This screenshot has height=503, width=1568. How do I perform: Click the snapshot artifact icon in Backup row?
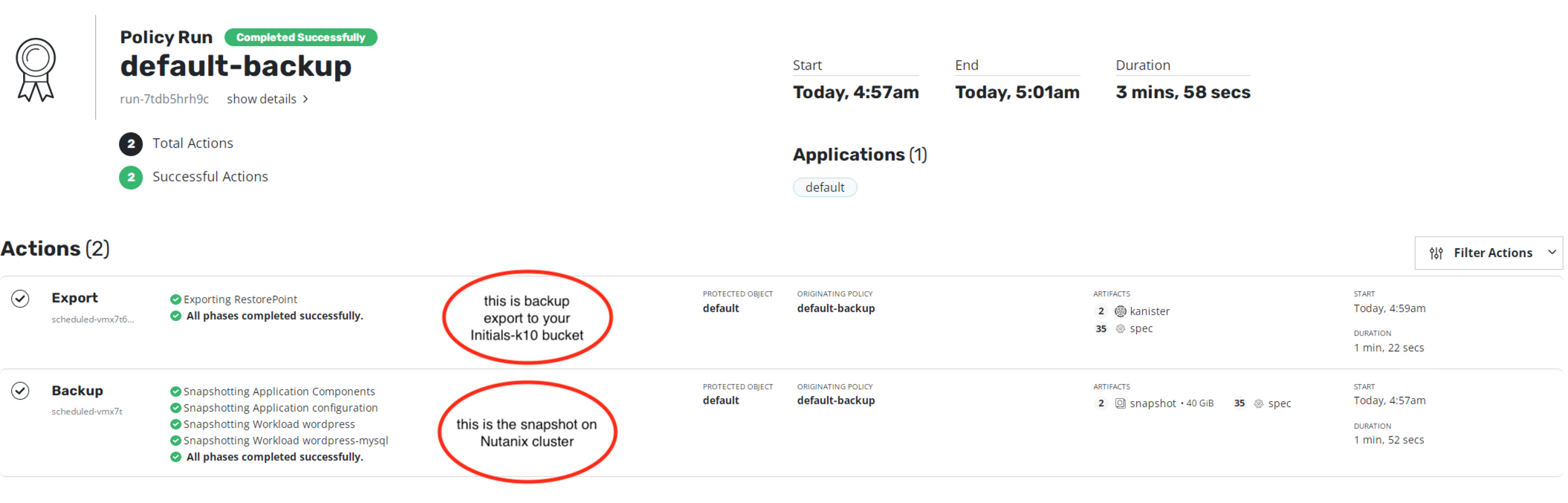pyautogui.click(x=1120, y=403)
